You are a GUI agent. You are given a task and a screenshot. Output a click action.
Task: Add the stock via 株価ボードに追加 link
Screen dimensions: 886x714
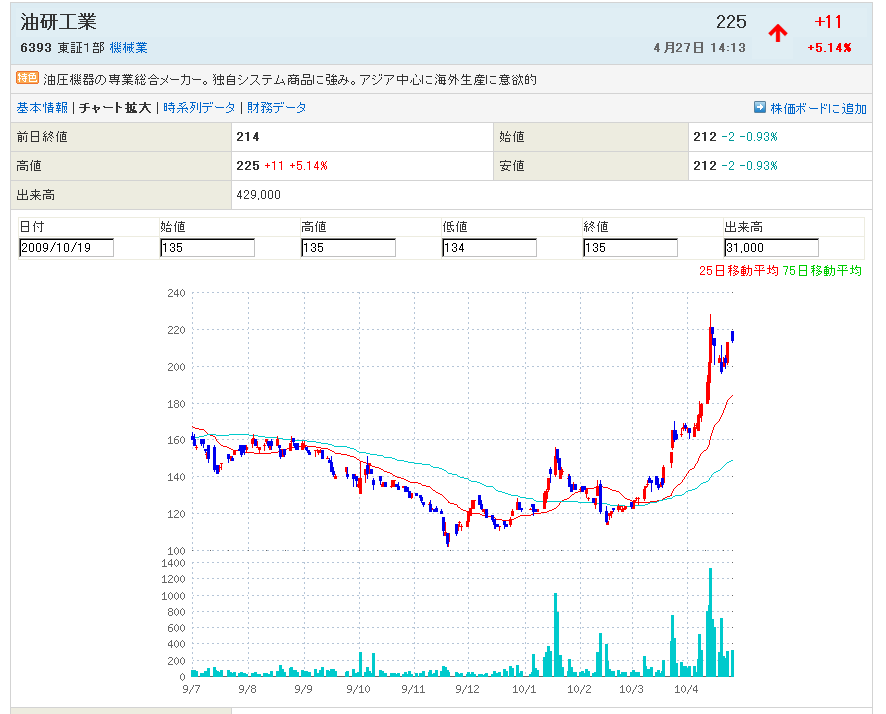pyautogui.click(x=818, y=108)
